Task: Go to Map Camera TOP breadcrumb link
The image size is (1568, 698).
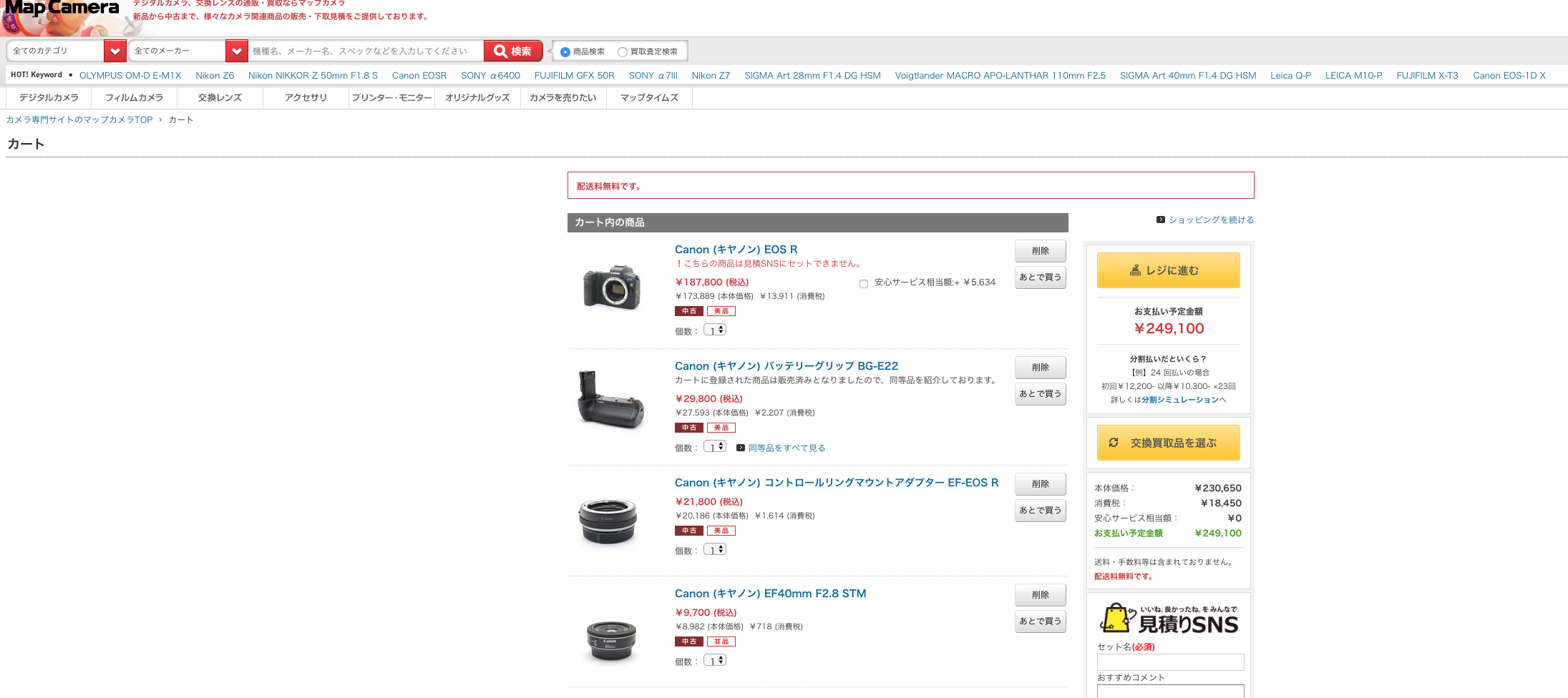Action: 79,120
